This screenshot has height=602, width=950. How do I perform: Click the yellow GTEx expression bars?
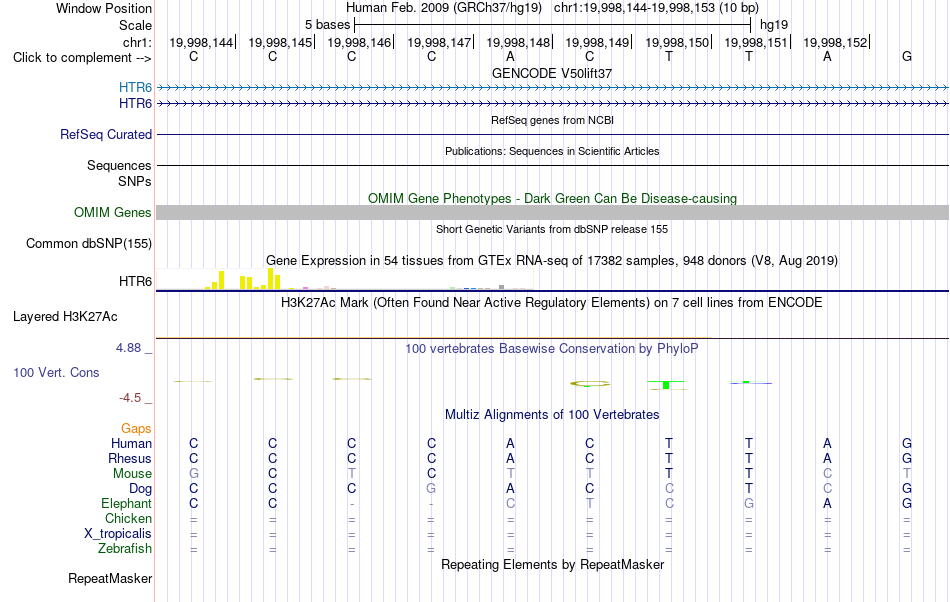243,280
